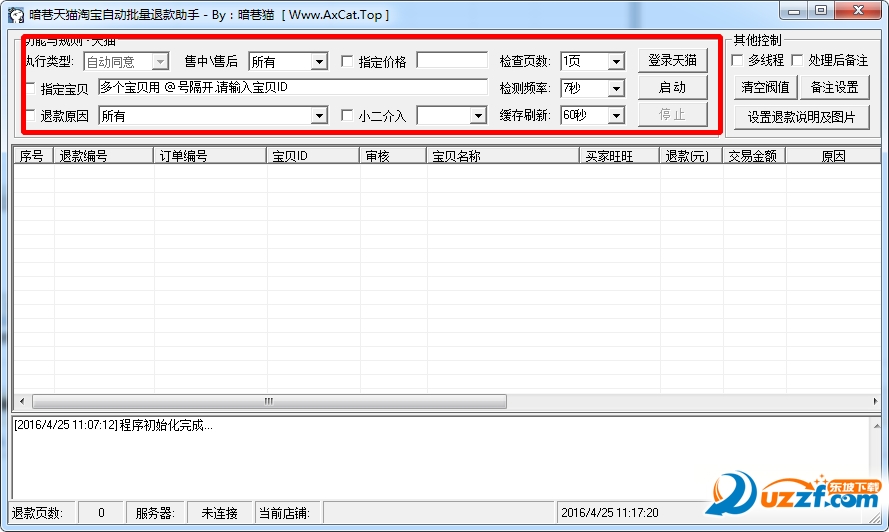Image resolution: width=889 pixels, height=532 pixels.
Task: Click the app cat icon in title bar
Action: click(15, 15)
